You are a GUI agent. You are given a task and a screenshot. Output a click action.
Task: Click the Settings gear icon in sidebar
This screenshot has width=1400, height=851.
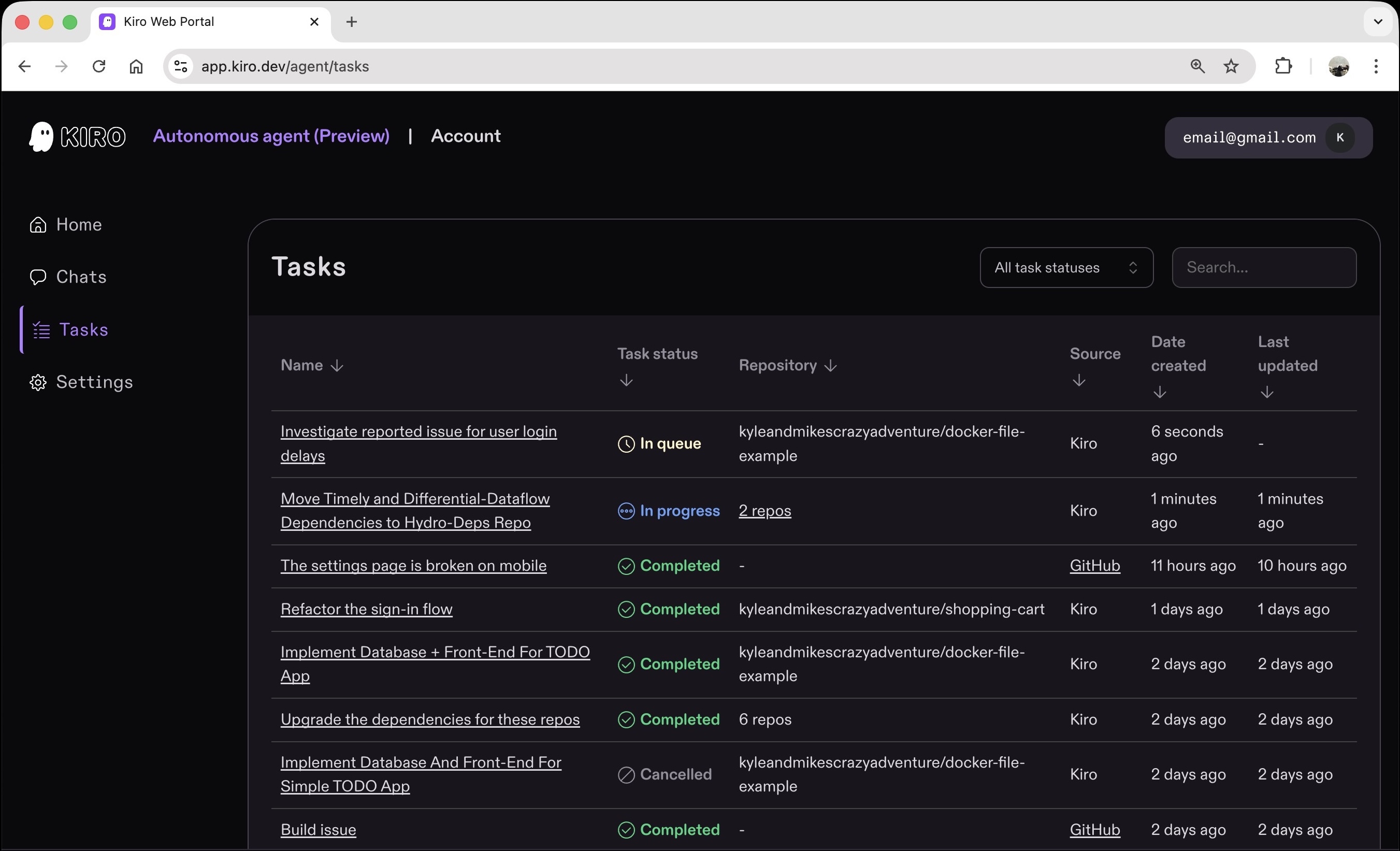point(37,382)
